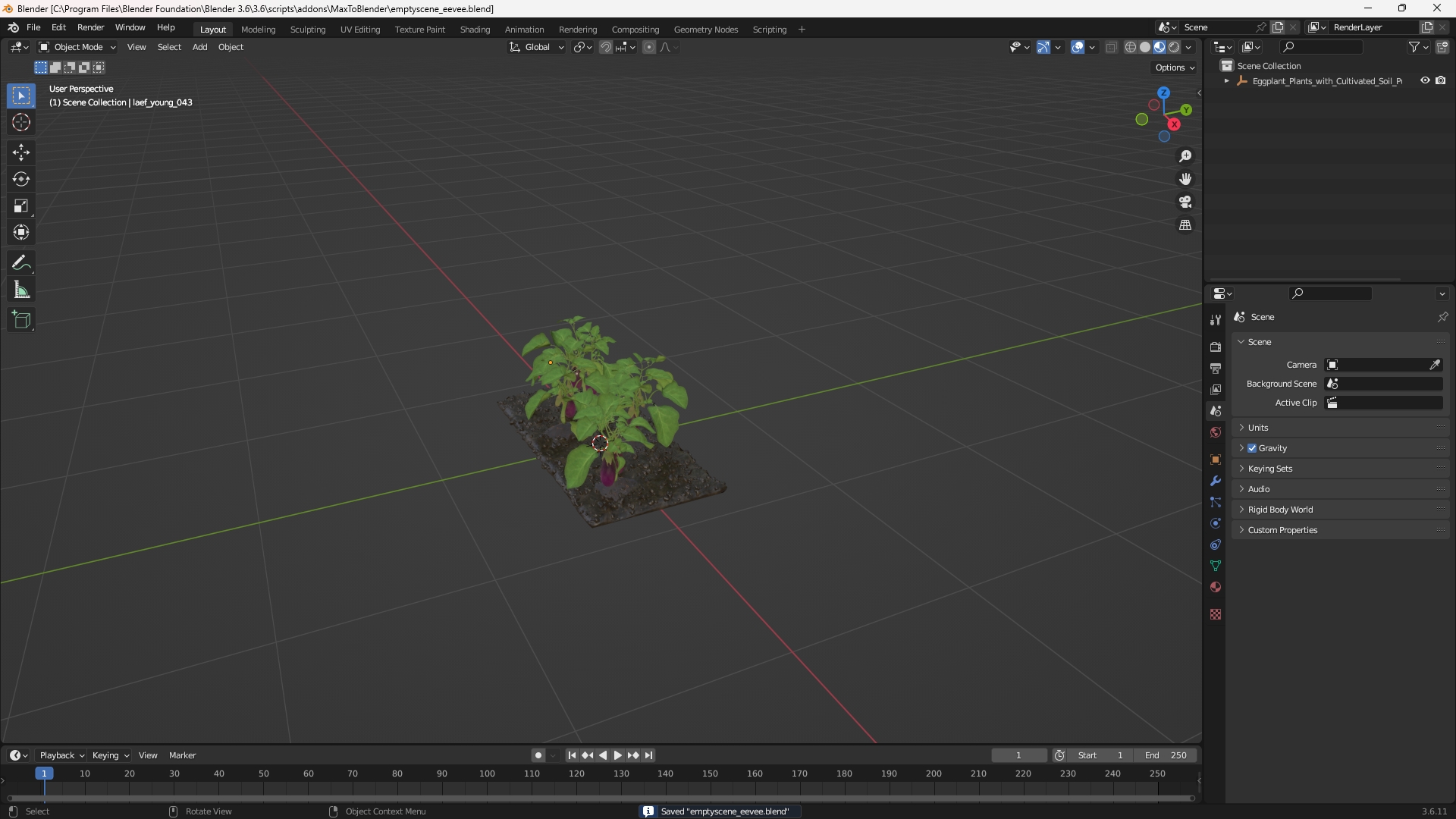The width and height of the screenshot is (1456, 819).
Task: Activate the Rotate tool
Action: pos(21,179)
